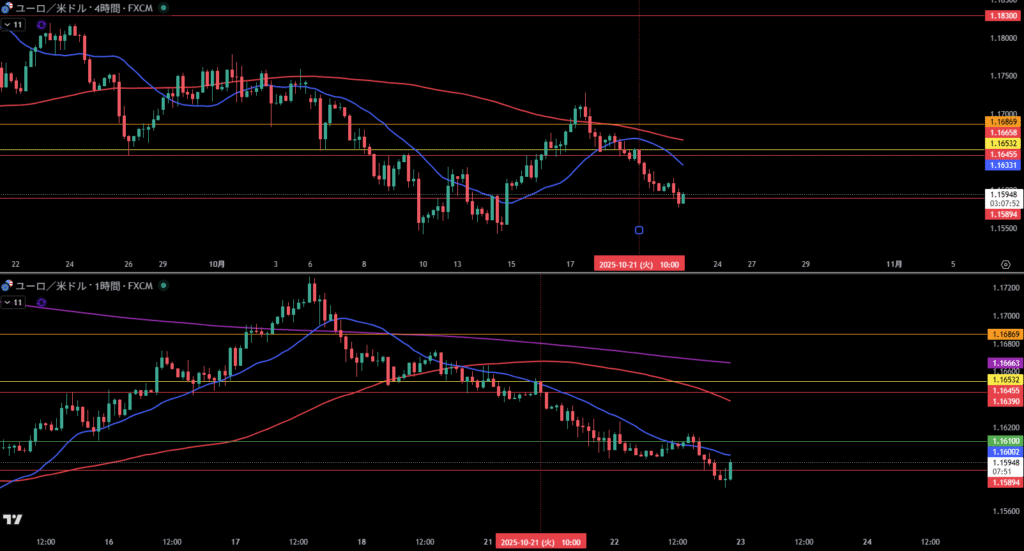Viewport: 1024px width, 551px height.
Task: Click the purple indicator icon on the 1-hour chart
Action: click(40, 301)
